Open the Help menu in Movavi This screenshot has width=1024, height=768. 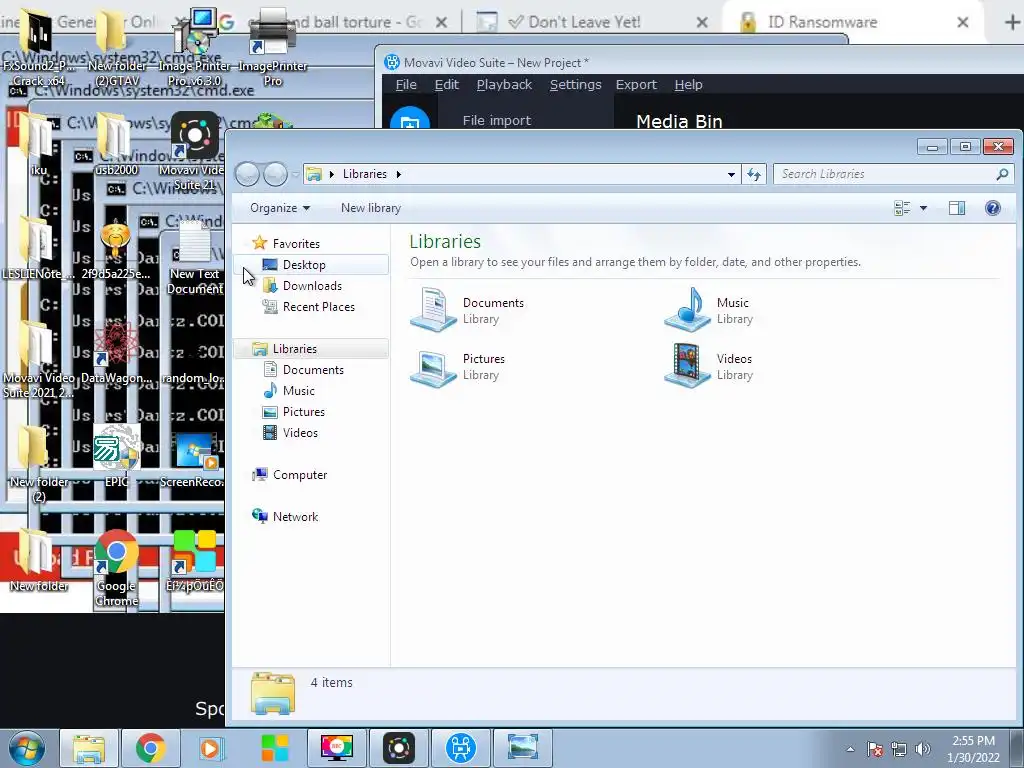688,84
